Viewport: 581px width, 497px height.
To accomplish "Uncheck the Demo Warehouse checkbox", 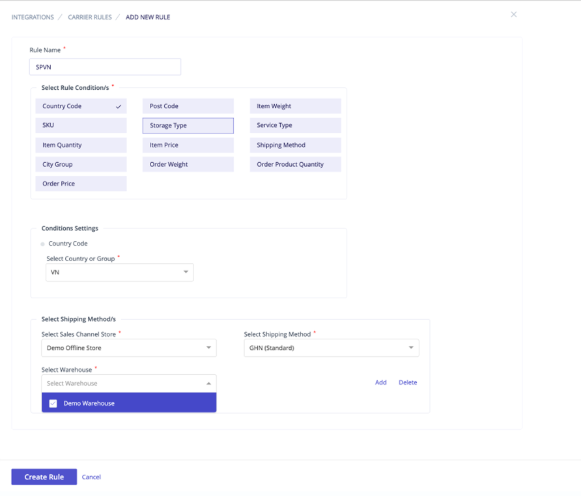I will click(x=53, y=403).
